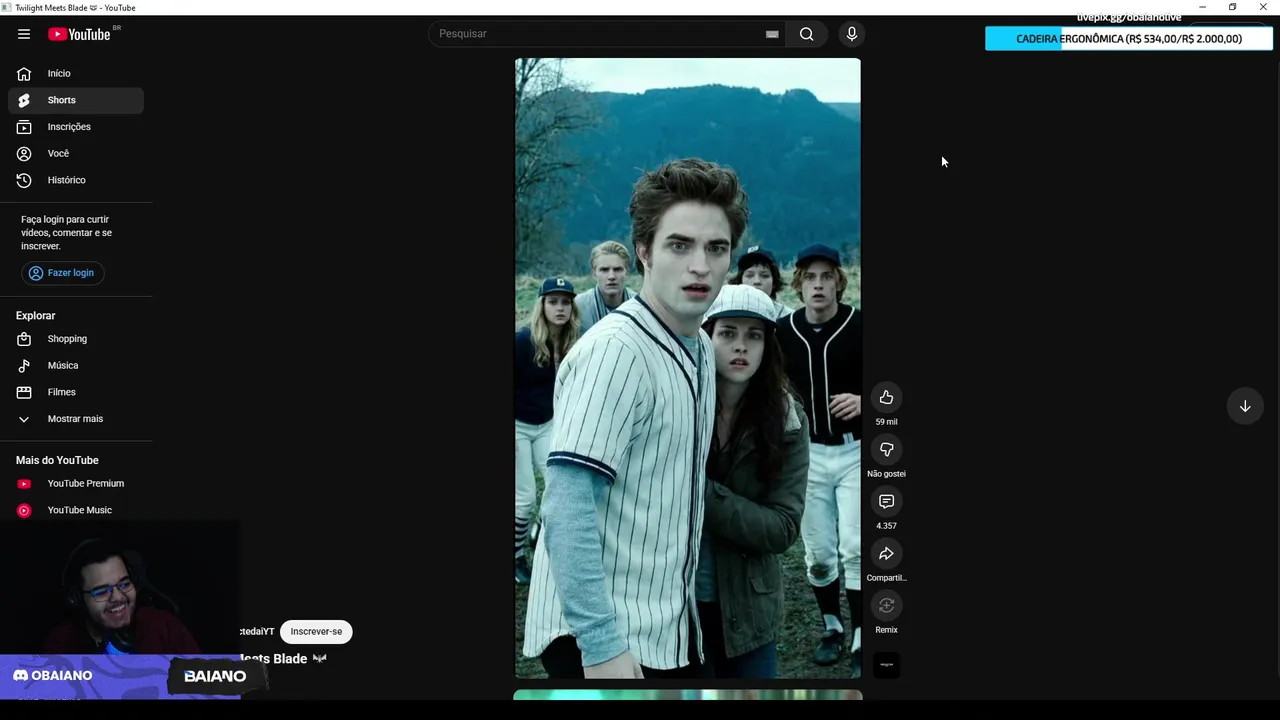Viewport: 1280px width, 720px height.
Task: Minimize the browser window
Action: (x=1202, y=7)
